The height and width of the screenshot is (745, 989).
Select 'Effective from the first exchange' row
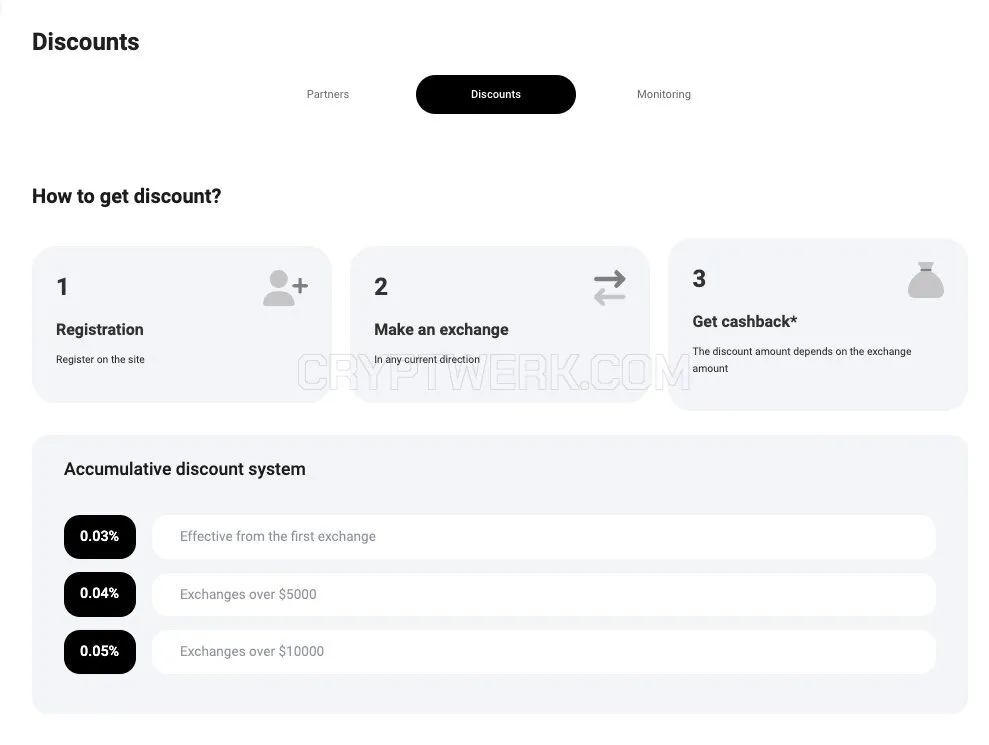point(544,537)
